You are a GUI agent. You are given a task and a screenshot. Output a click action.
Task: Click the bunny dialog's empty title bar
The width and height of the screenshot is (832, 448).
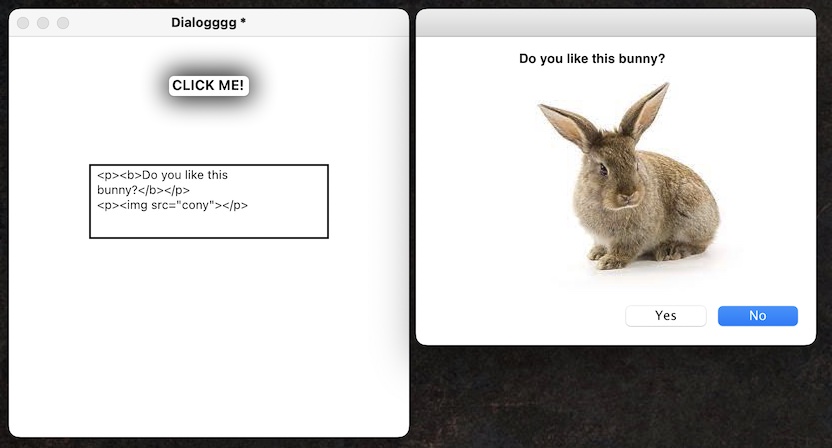(616, 23)
